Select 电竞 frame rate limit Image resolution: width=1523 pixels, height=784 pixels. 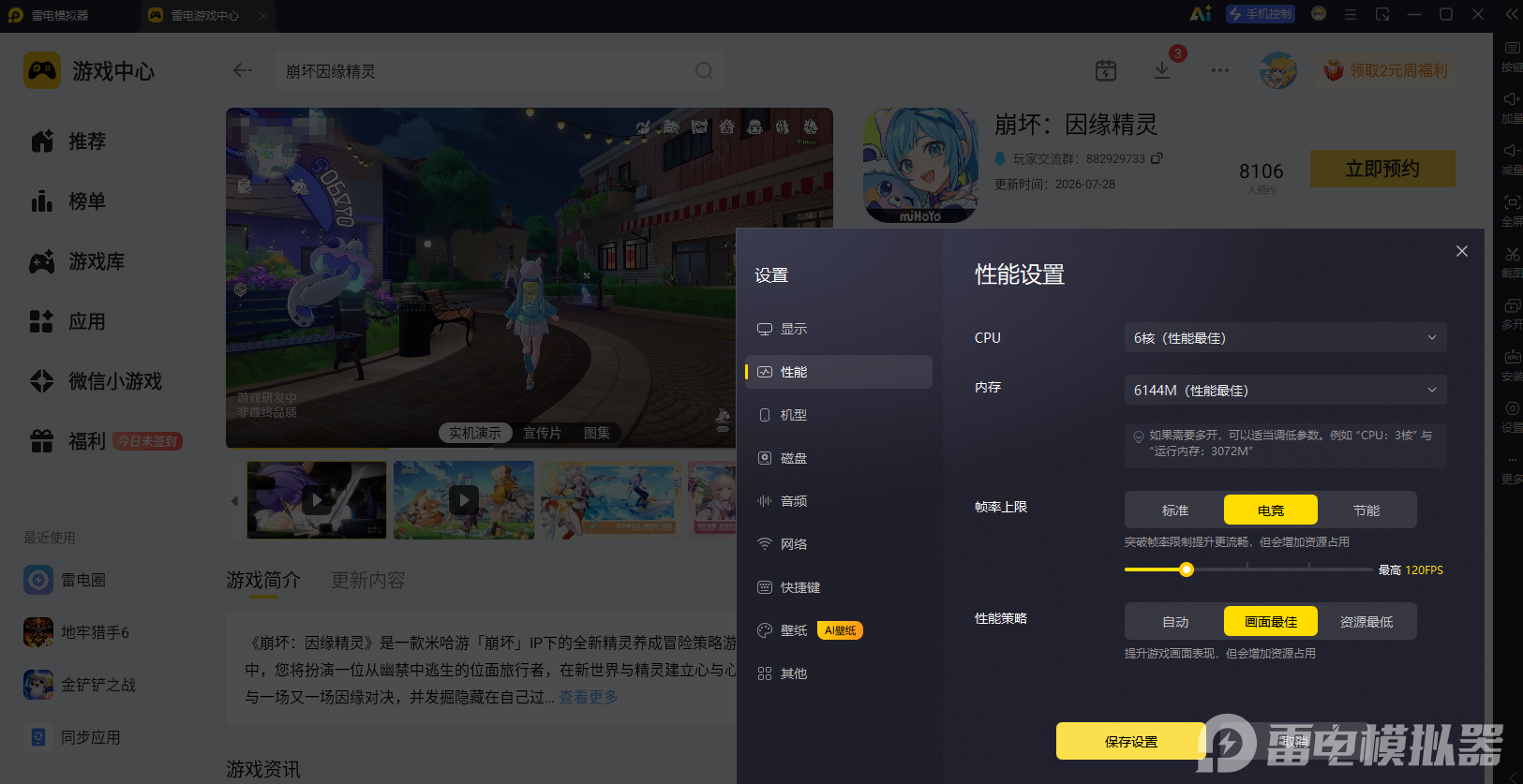pyautogui.click(x=1271, y=510)
